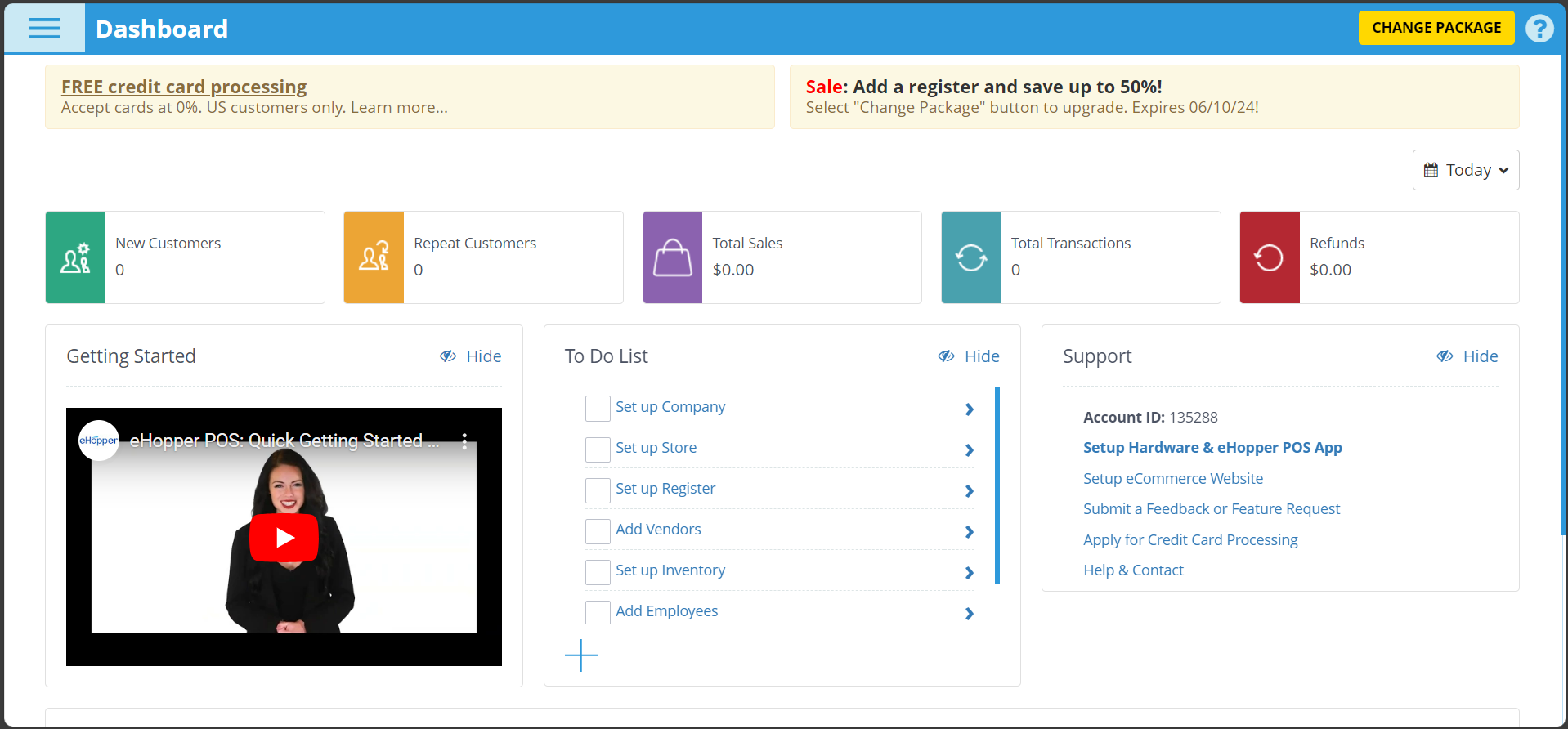Click the Set up Company task text
1568x729 pixels.
(670, 406)
